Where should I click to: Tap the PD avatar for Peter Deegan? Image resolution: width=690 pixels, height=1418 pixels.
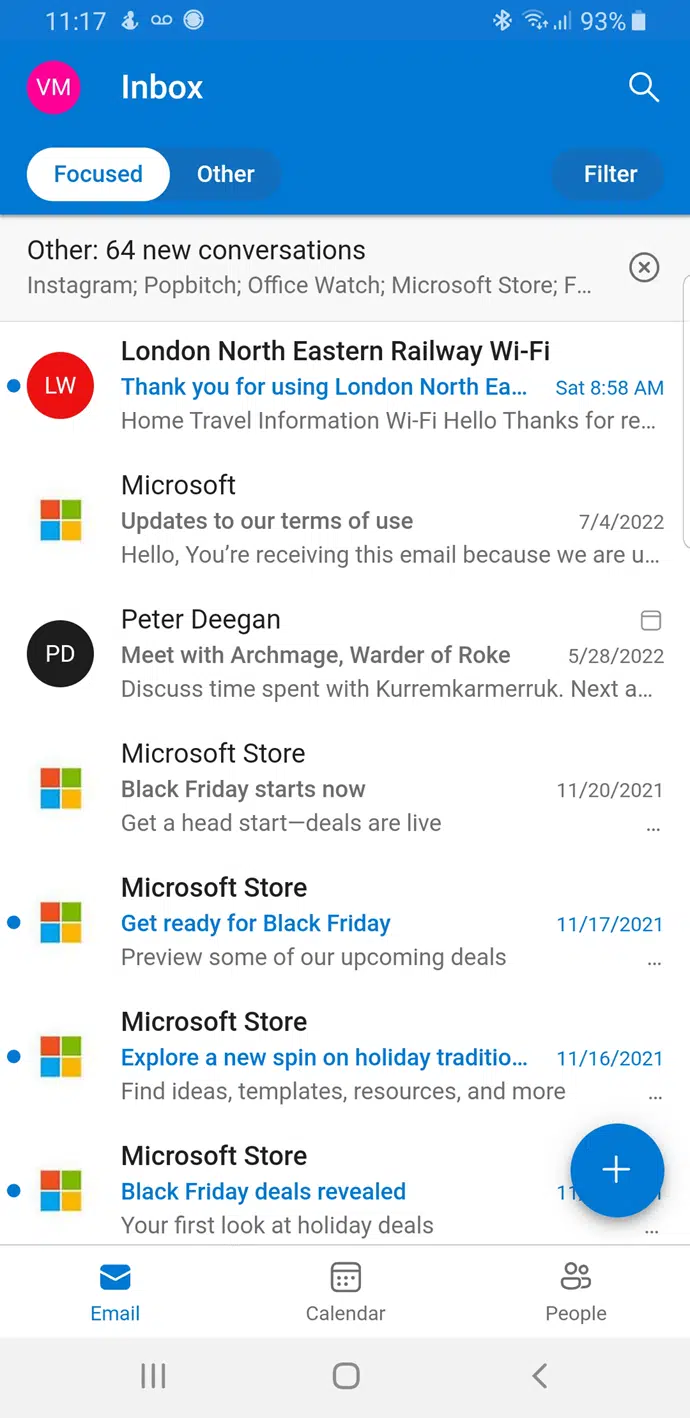[60, 653]
